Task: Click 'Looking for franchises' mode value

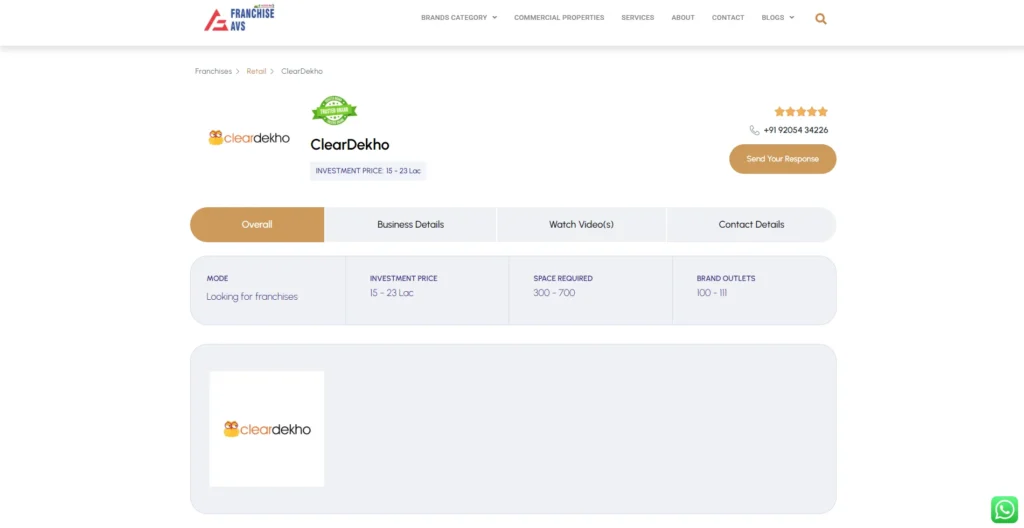Action: click(x=252, y=297)
